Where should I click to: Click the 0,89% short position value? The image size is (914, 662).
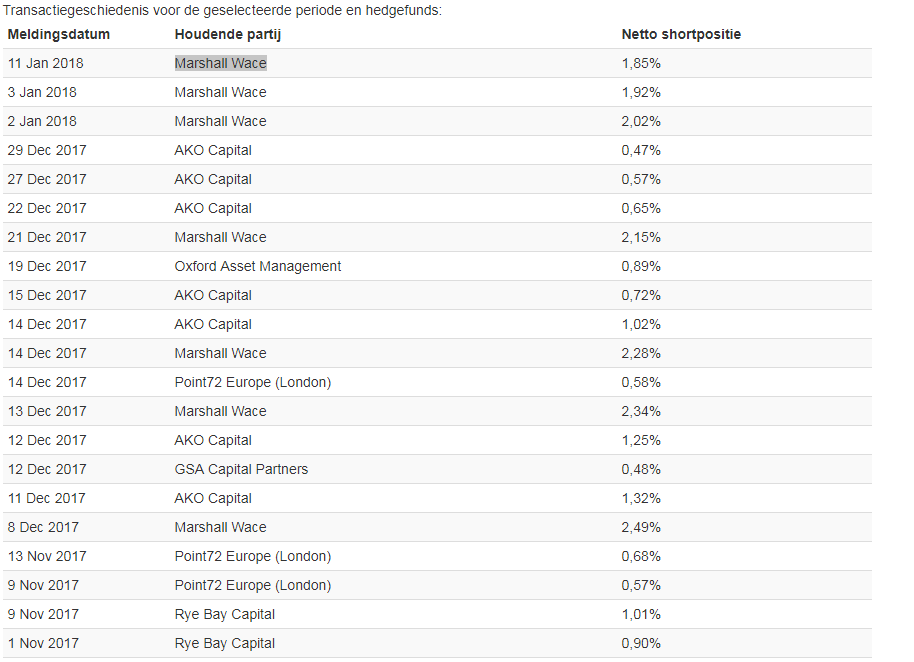[x=641, y=266]
